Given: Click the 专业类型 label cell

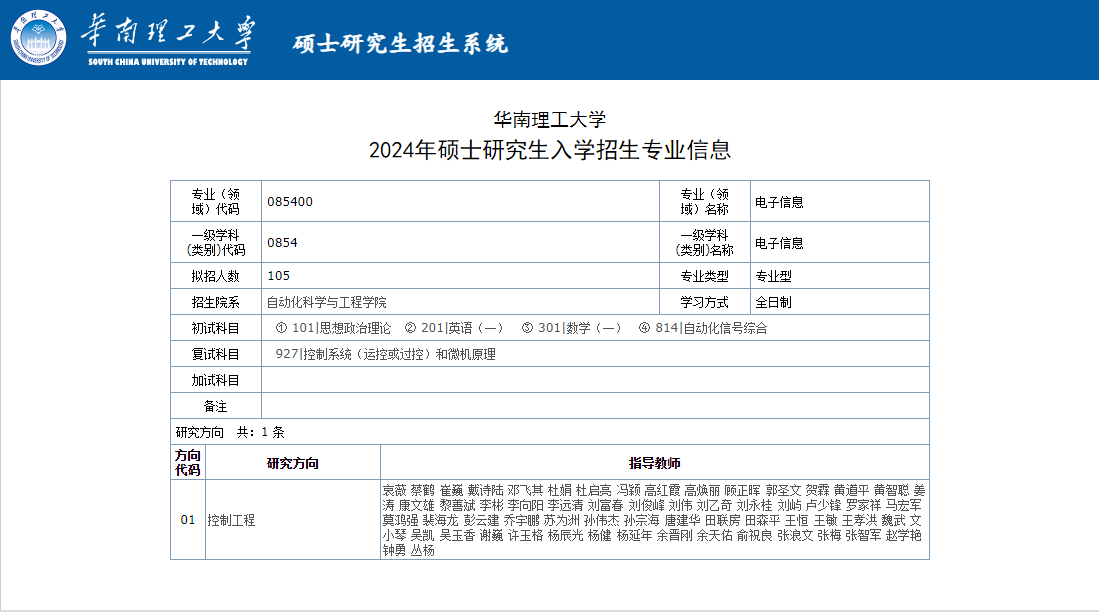Looking at the screenshot, I should pyautogui.click(x=704, y=276).
